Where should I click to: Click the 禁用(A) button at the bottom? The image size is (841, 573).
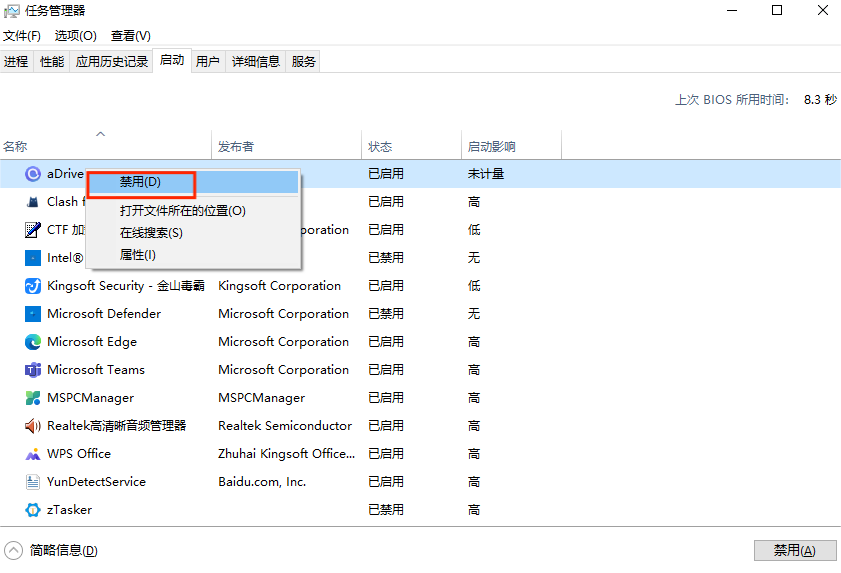click(x=795, y=550)
